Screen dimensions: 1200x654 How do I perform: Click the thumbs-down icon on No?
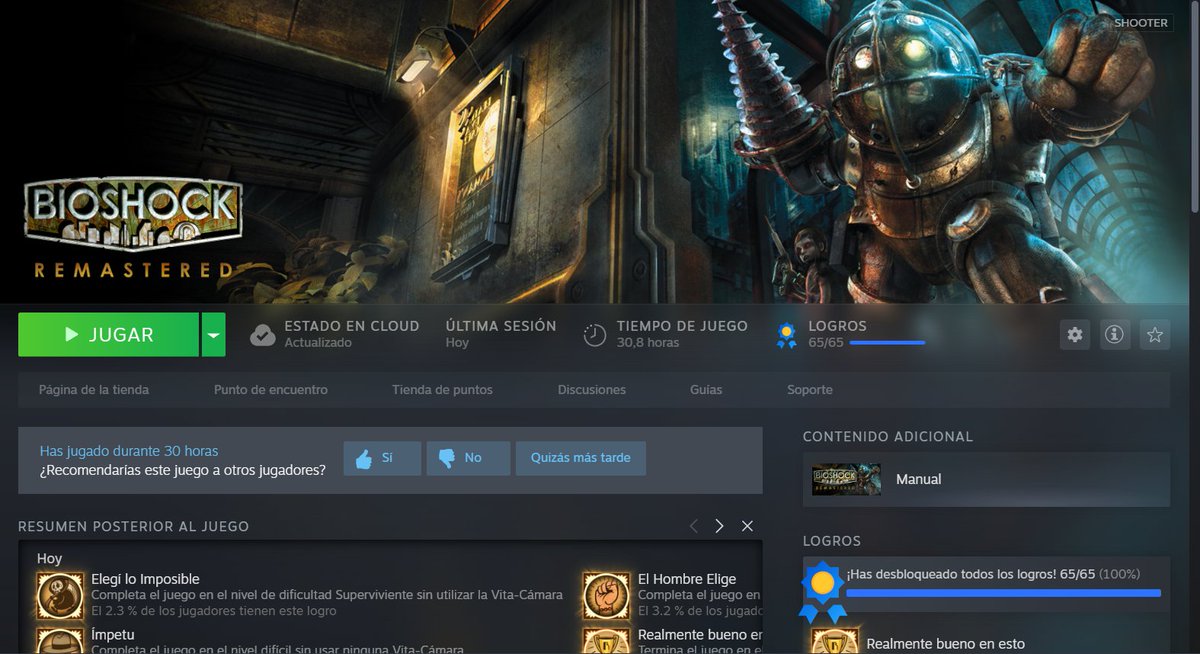point(446,458)
